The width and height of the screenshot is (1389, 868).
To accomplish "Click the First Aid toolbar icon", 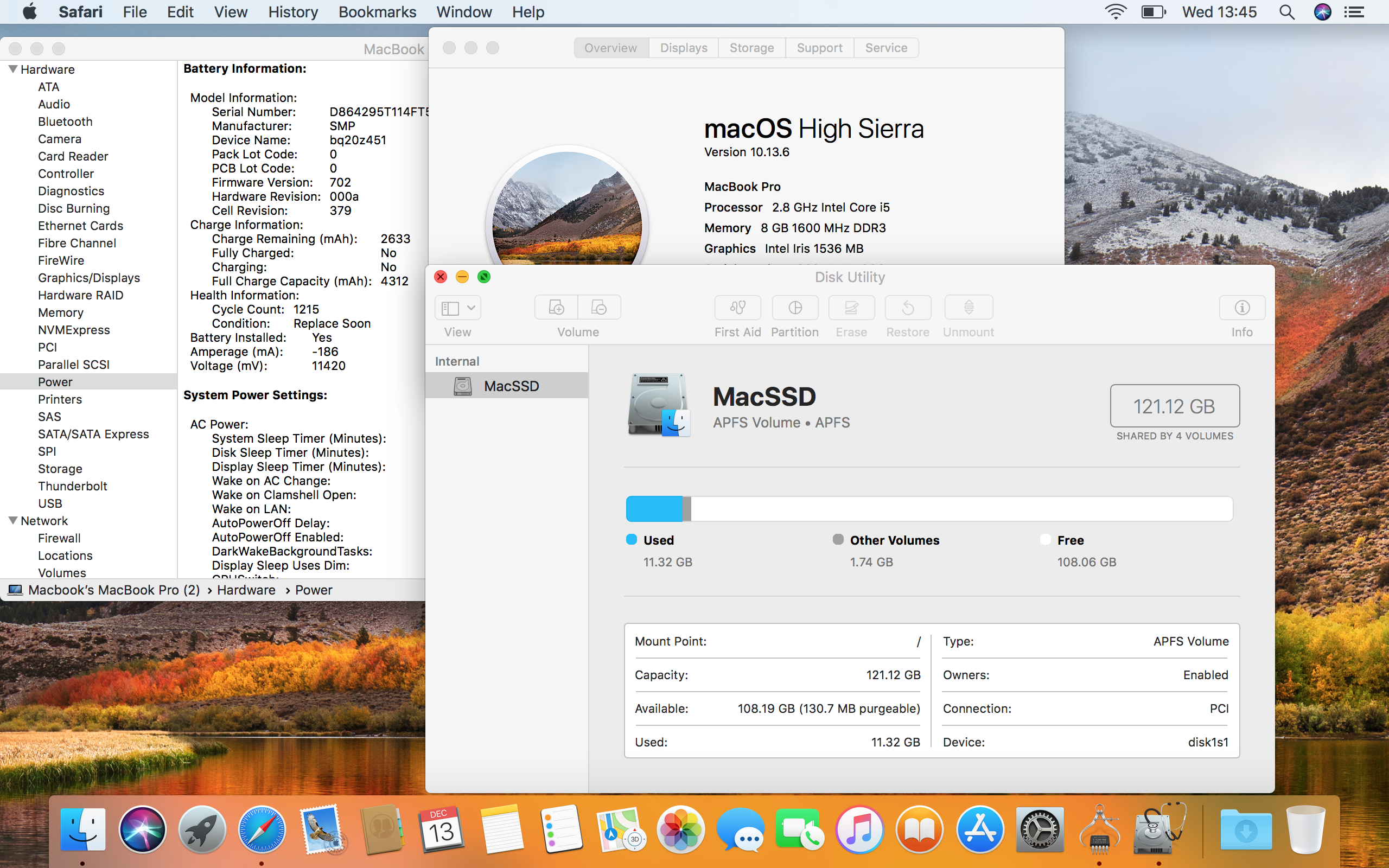I will point(737,308).
